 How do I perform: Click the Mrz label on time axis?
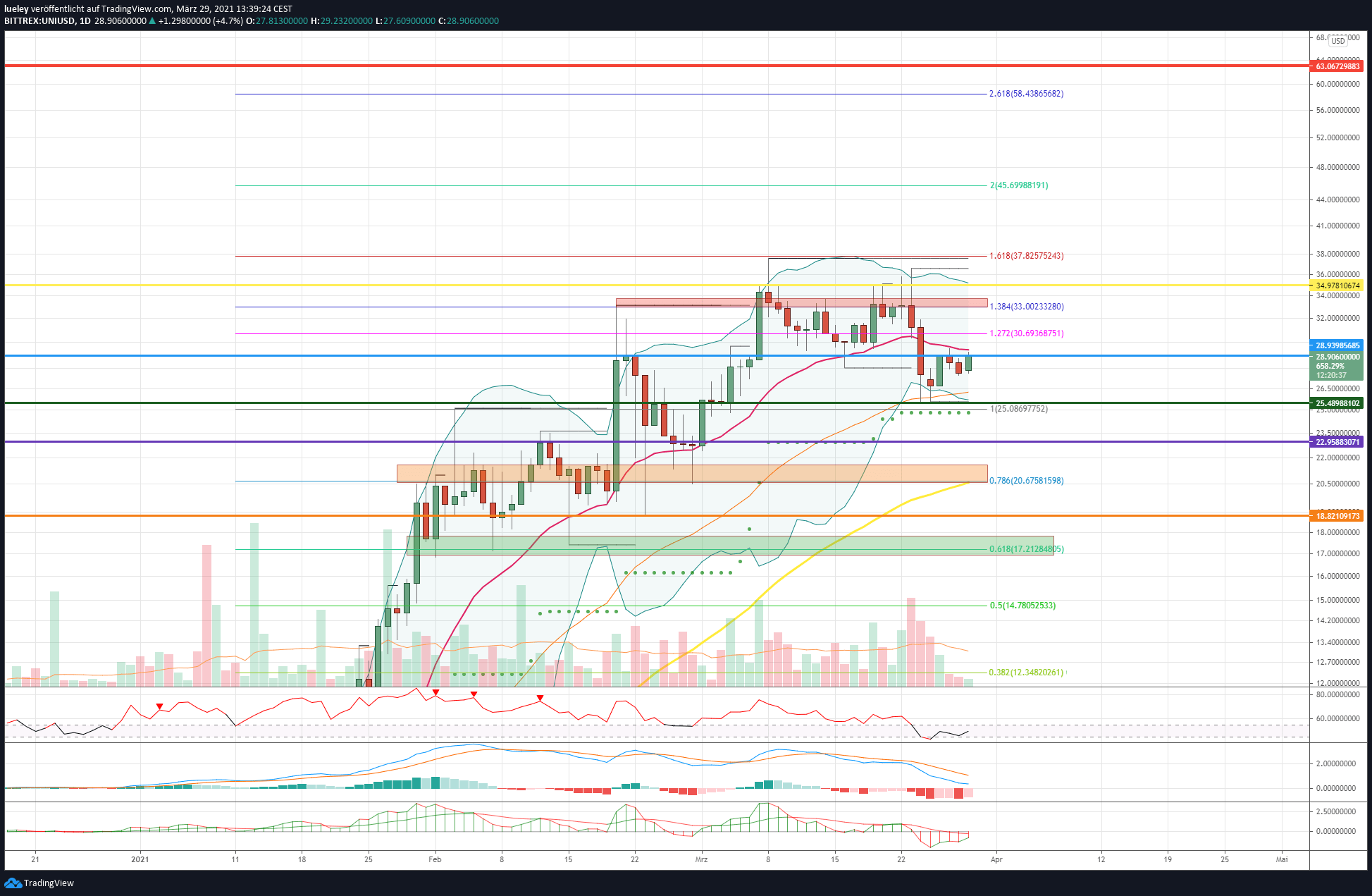click(x=701, y=859)
